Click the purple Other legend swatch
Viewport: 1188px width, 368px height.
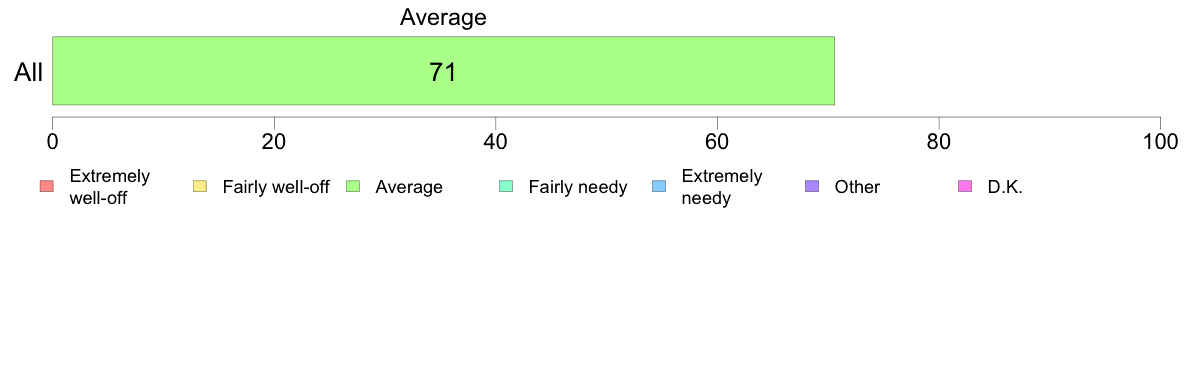tap(812, 187)
